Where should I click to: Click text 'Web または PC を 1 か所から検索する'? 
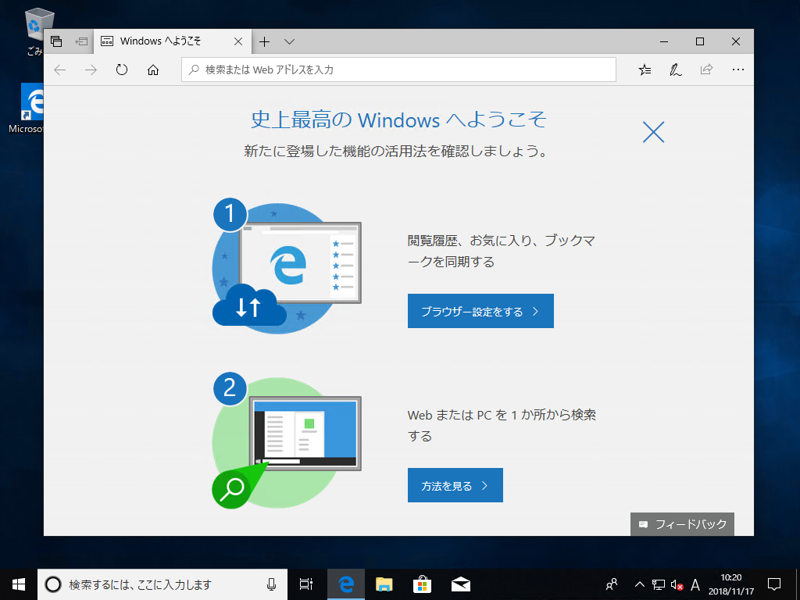pyautogui.click(x=502, y=425)
